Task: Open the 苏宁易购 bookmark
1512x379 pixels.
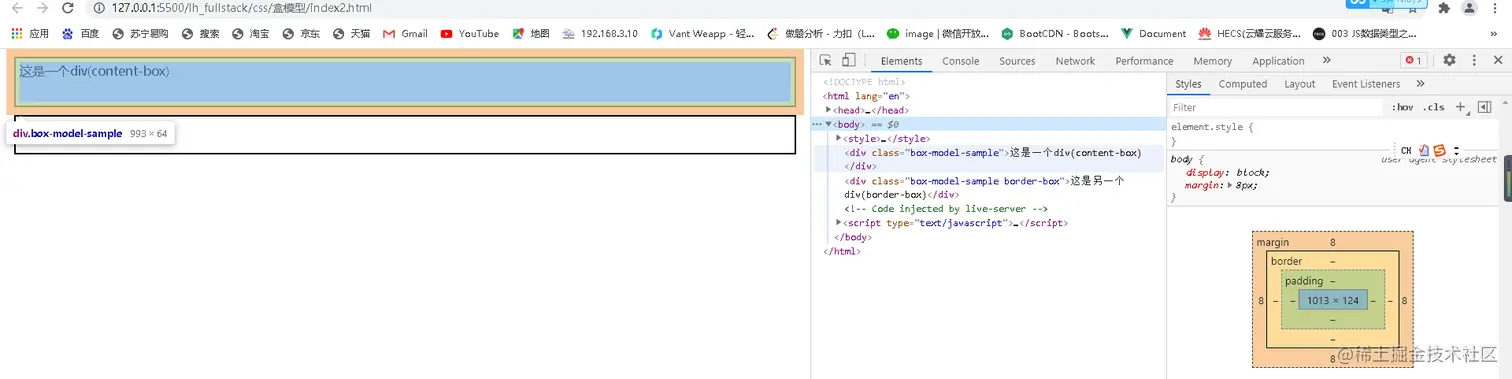Action: 139,33
